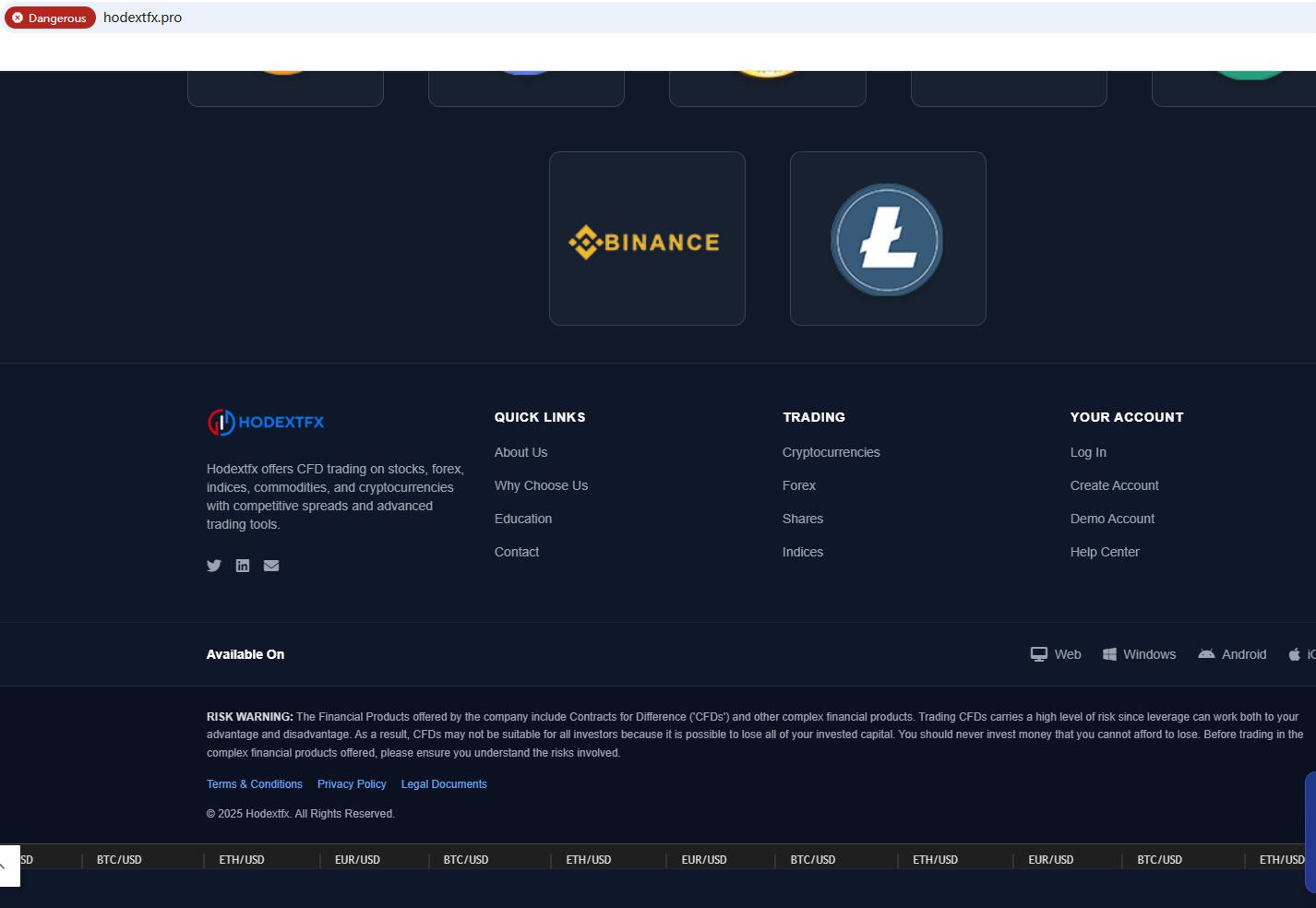
Task: Click the email envelope icon in footer
Action: (x=271, y=566)
